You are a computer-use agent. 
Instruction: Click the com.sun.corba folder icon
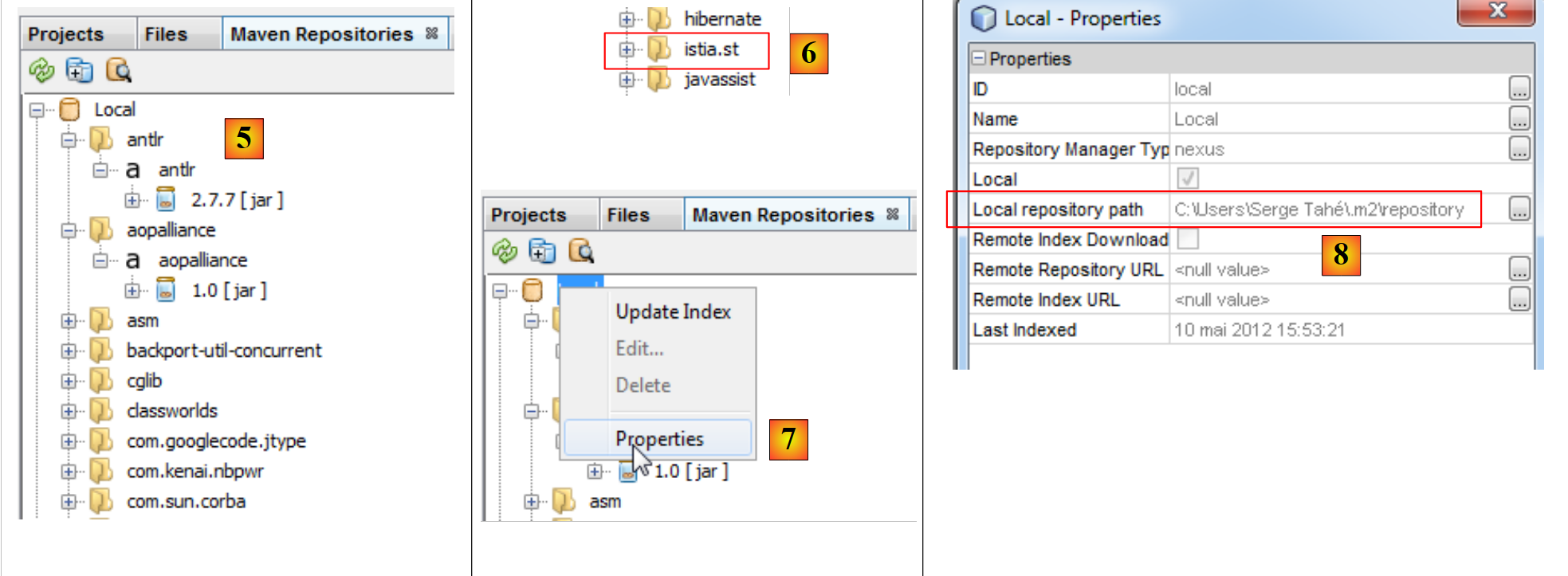pos(101,502)
